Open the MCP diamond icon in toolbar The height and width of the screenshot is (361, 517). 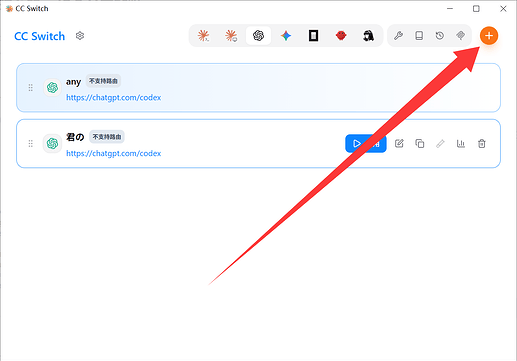pyautogui.click(x=460, y=35)
